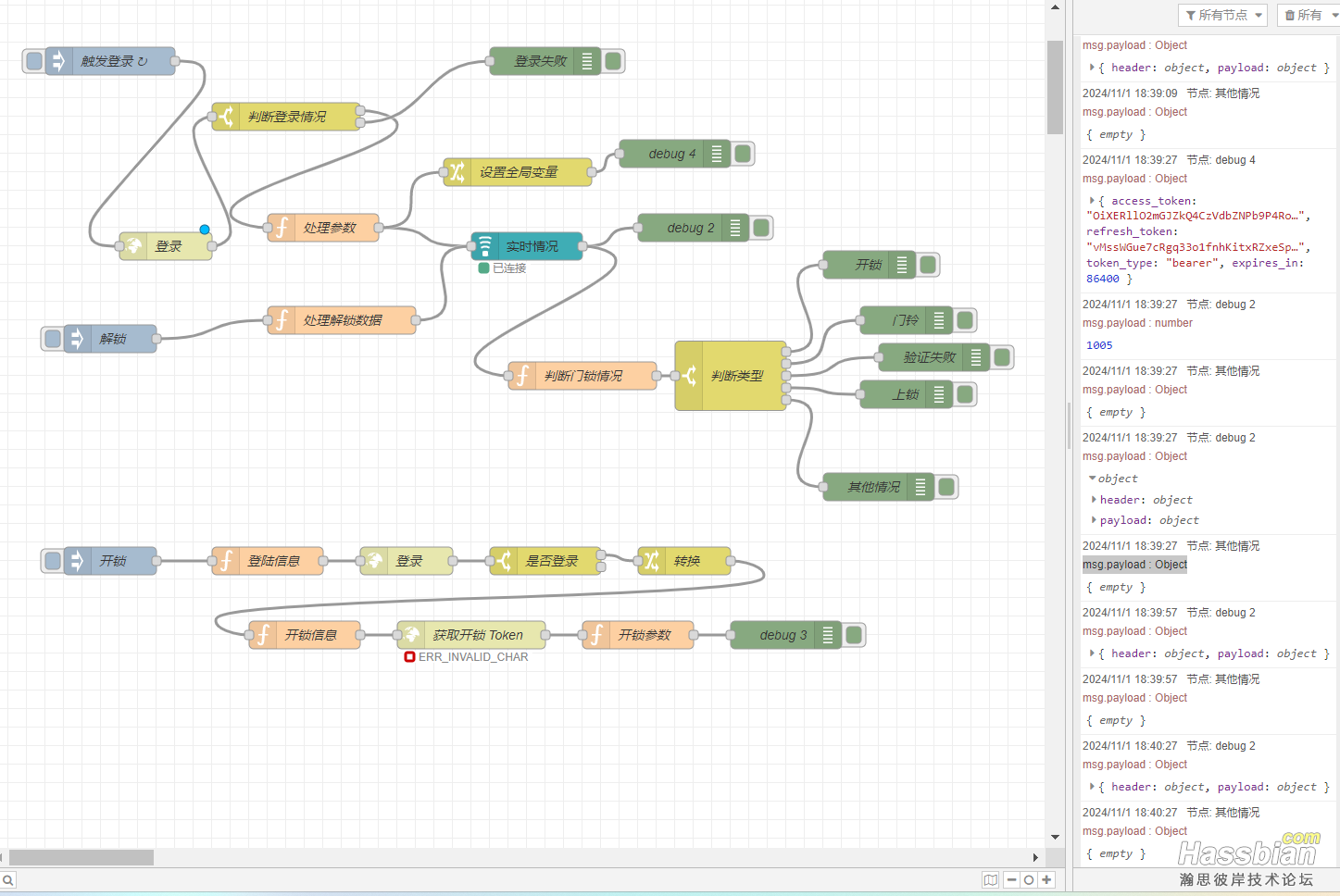Image resolution: width=1340 pixels, height=896 pixels.
Task: Click the debug 4 node list icon
Action: 717,154
